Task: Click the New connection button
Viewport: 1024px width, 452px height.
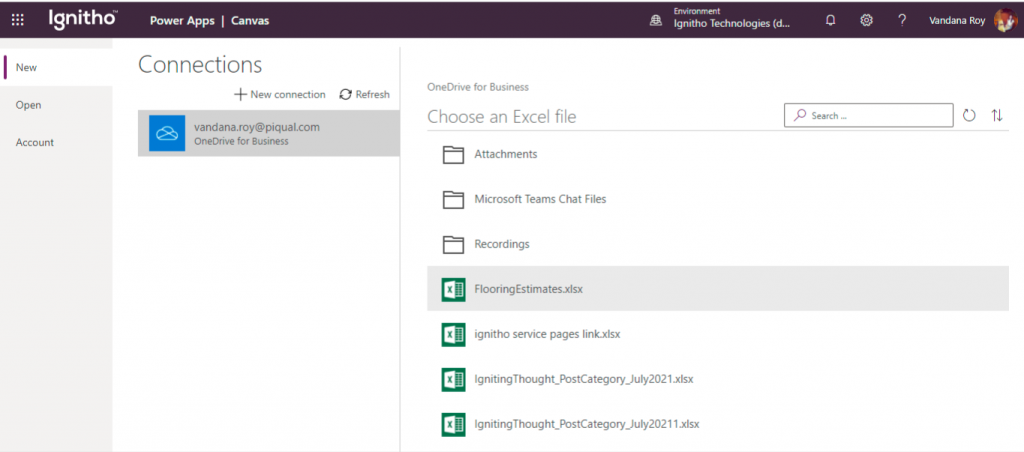Action: 280,95
